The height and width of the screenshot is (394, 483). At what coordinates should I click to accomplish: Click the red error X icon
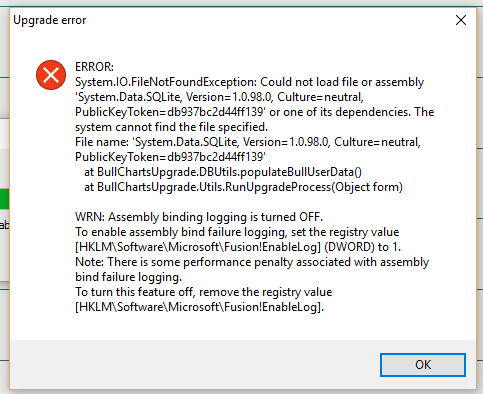pyautogui.click(x=51, y=75)
